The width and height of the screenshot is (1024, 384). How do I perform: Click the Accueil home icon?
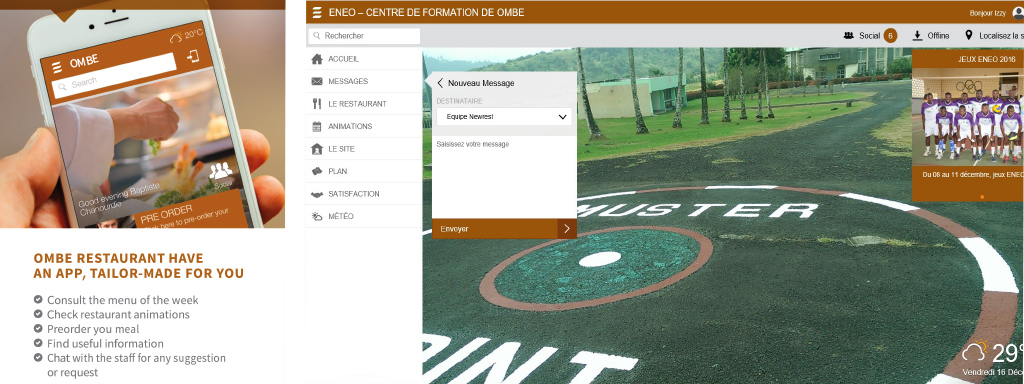(x=317, y=59)
